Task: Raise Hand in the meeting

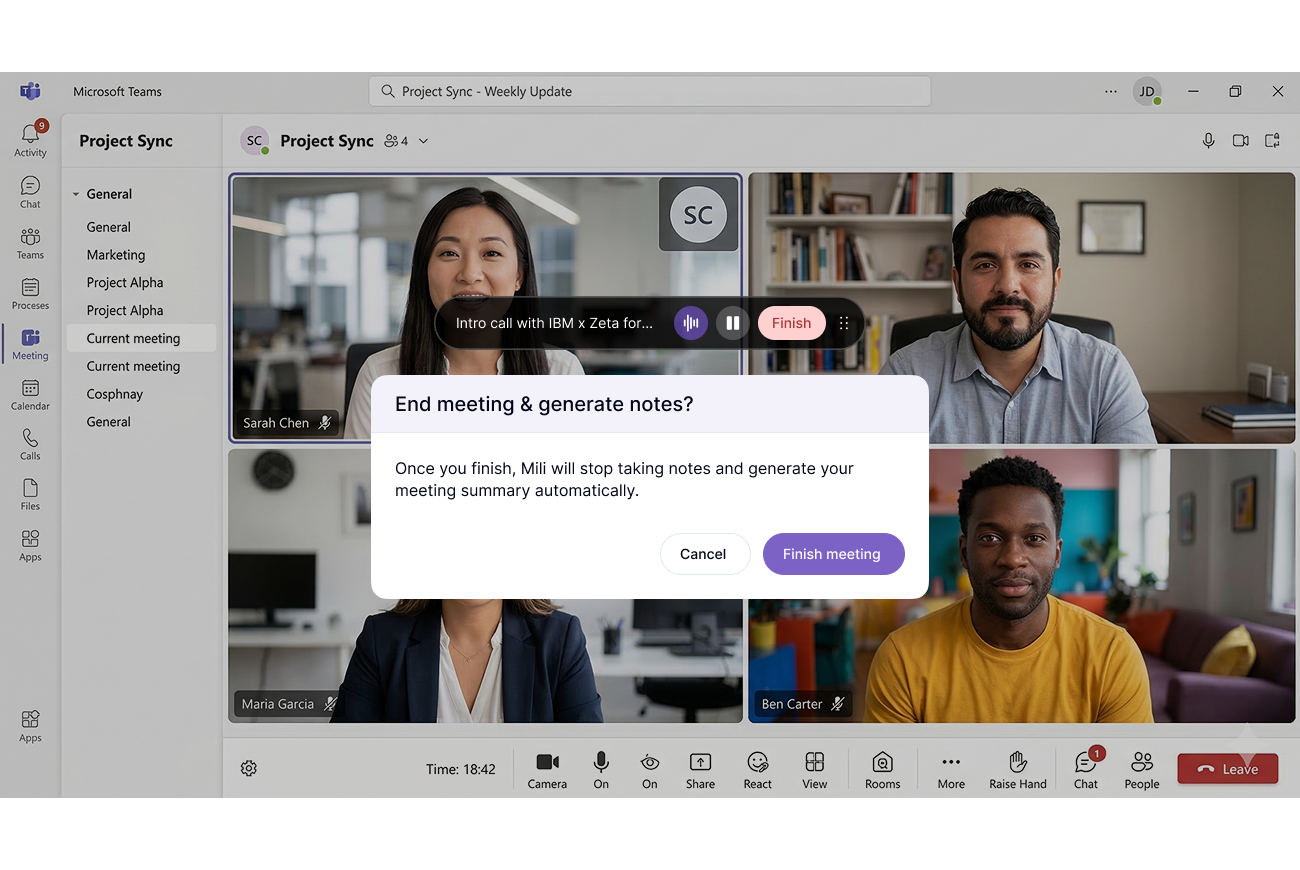Action: pyautogui.click(x=1017, y=770)
